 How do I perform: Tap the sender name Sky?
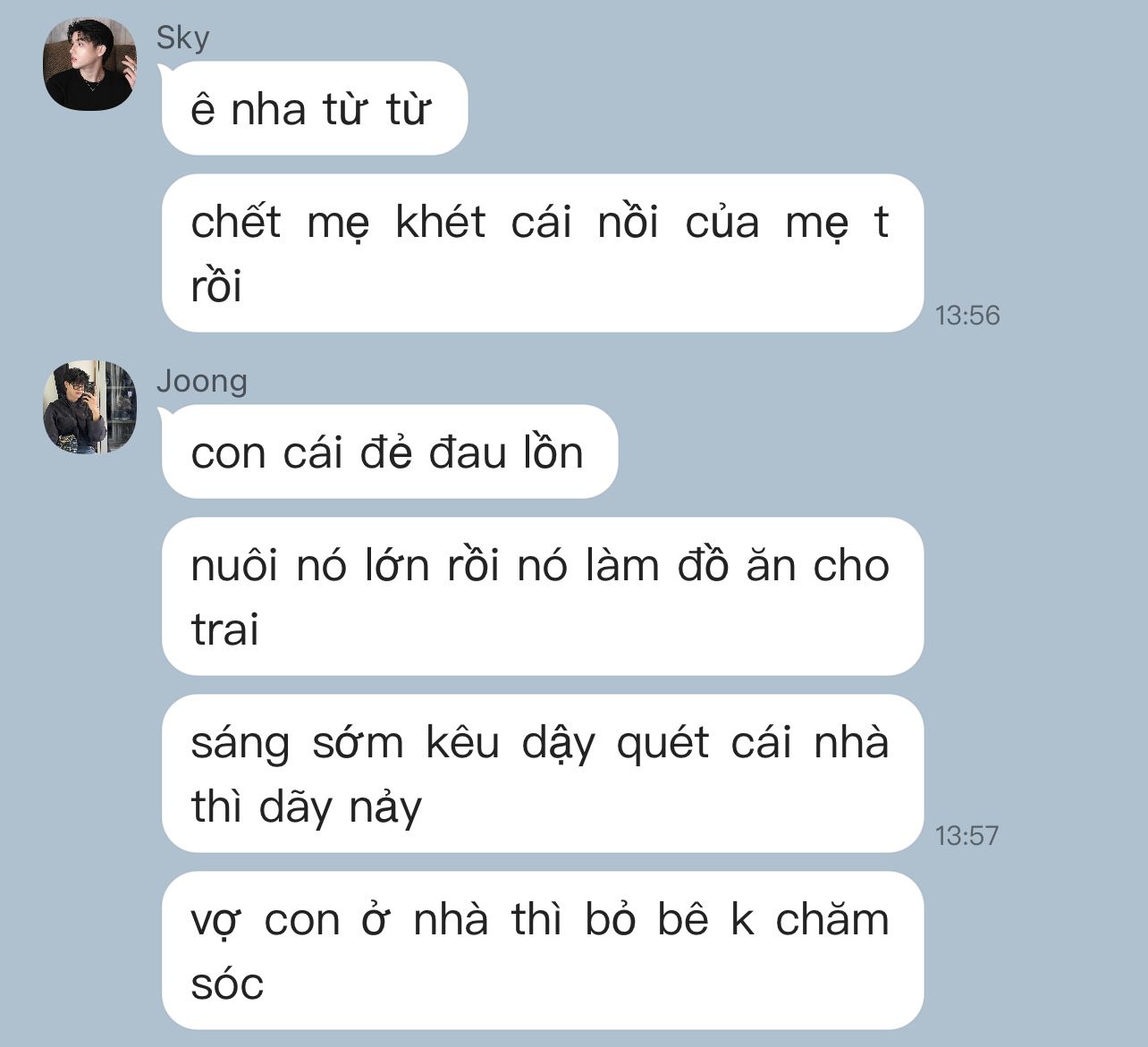182,38
